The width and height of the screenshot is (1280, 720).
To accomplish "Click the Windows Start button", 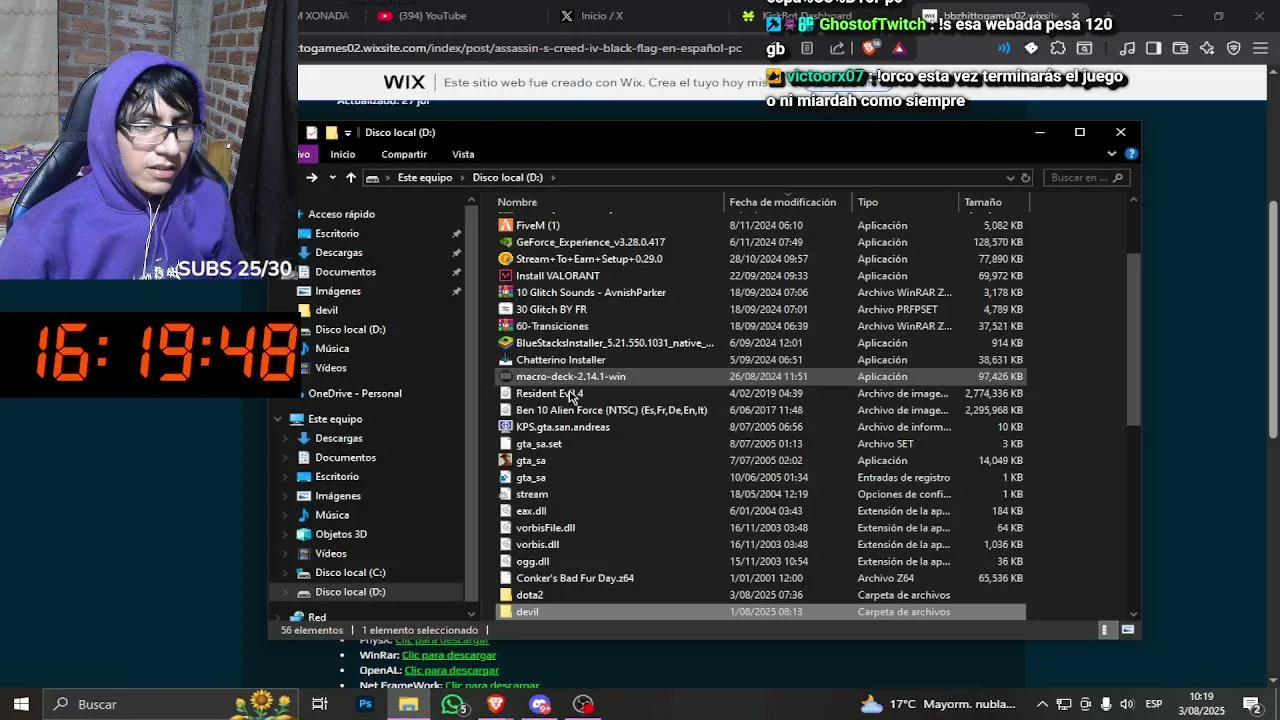I will click(21, 704).
